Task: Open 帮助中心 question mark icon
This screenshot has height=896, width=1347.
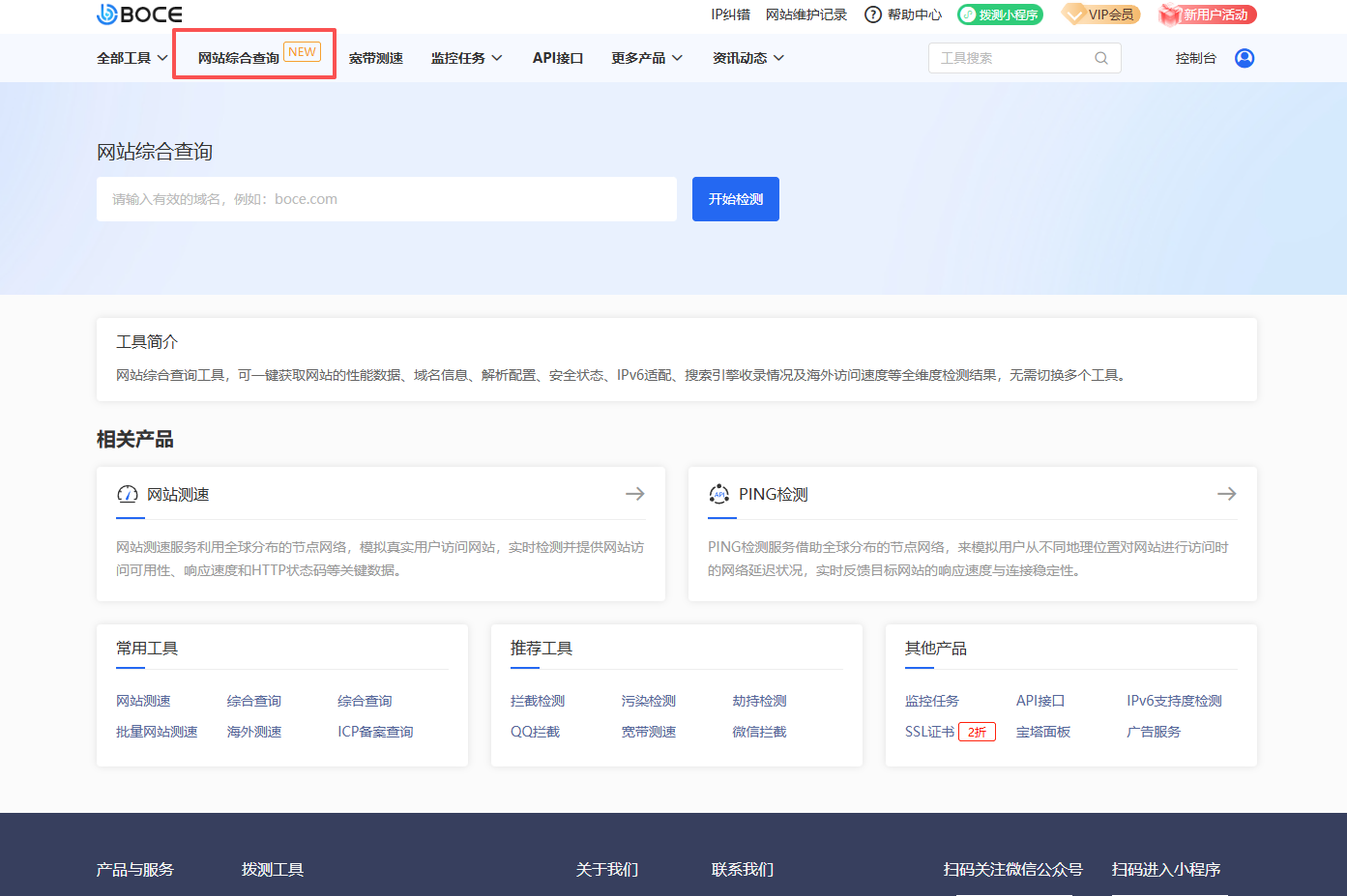Action: pyautogui.click(x=873, y=14)
